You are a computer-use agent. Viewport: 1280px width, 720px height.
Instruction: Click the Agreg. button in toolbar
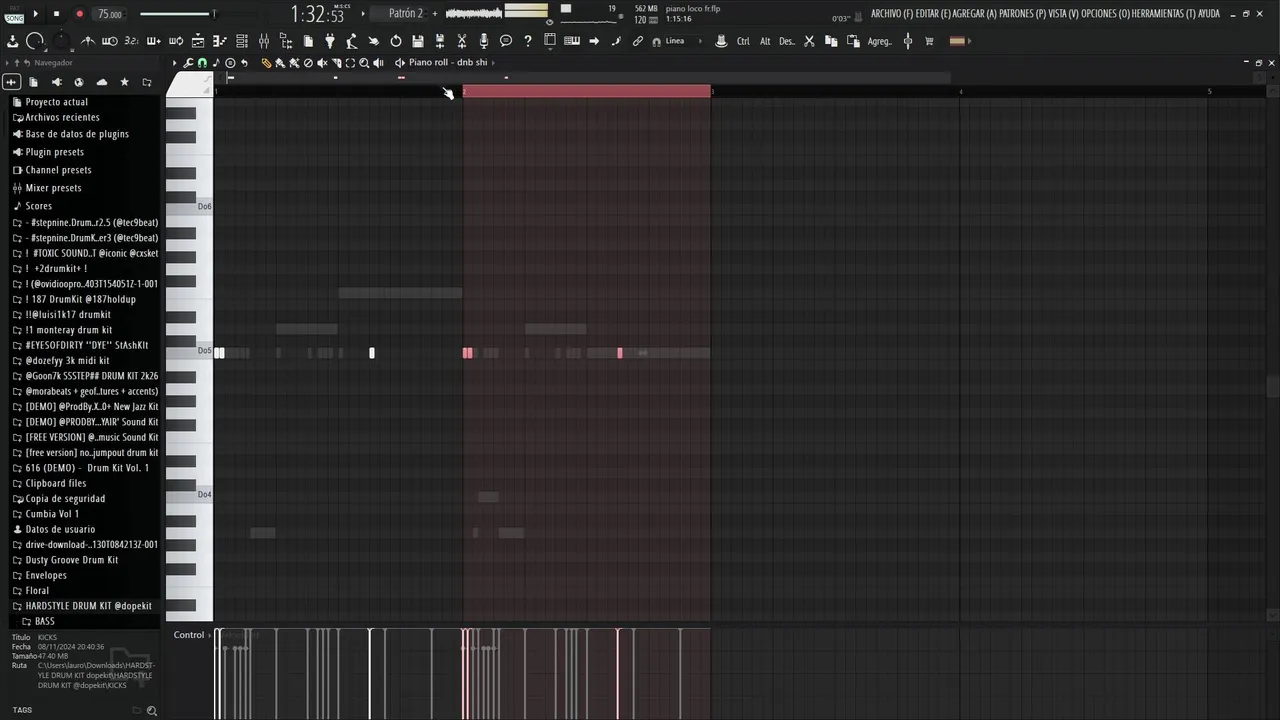click(x=880, y=41)
